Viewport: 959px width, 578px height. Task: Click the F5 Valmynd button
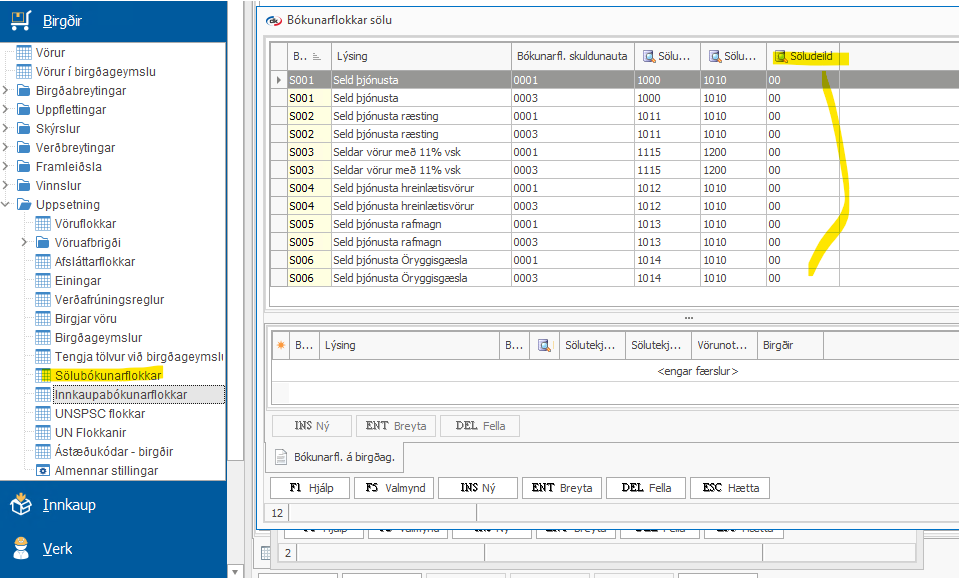point(396,487)
